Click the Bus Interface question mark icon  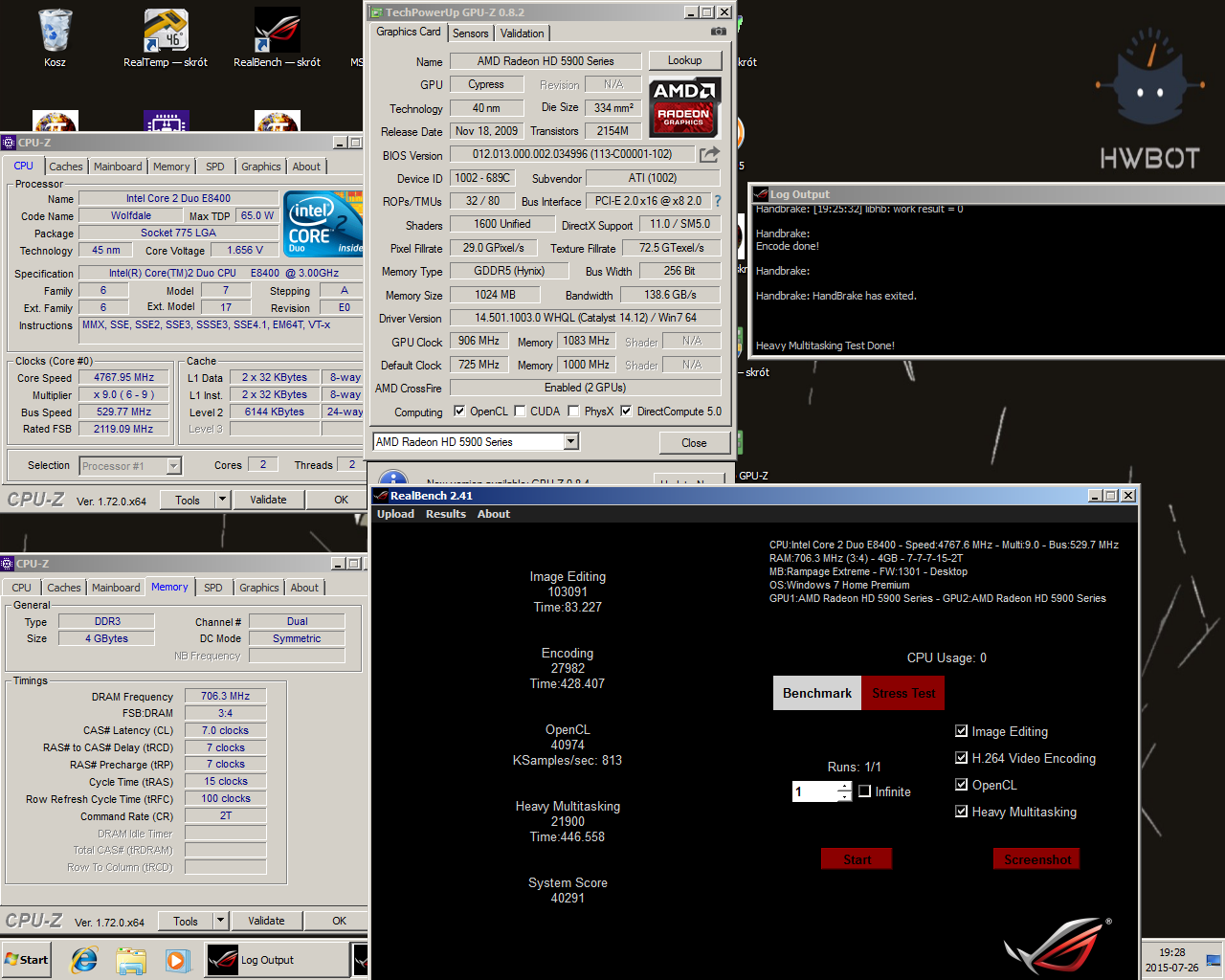point(718,201)
